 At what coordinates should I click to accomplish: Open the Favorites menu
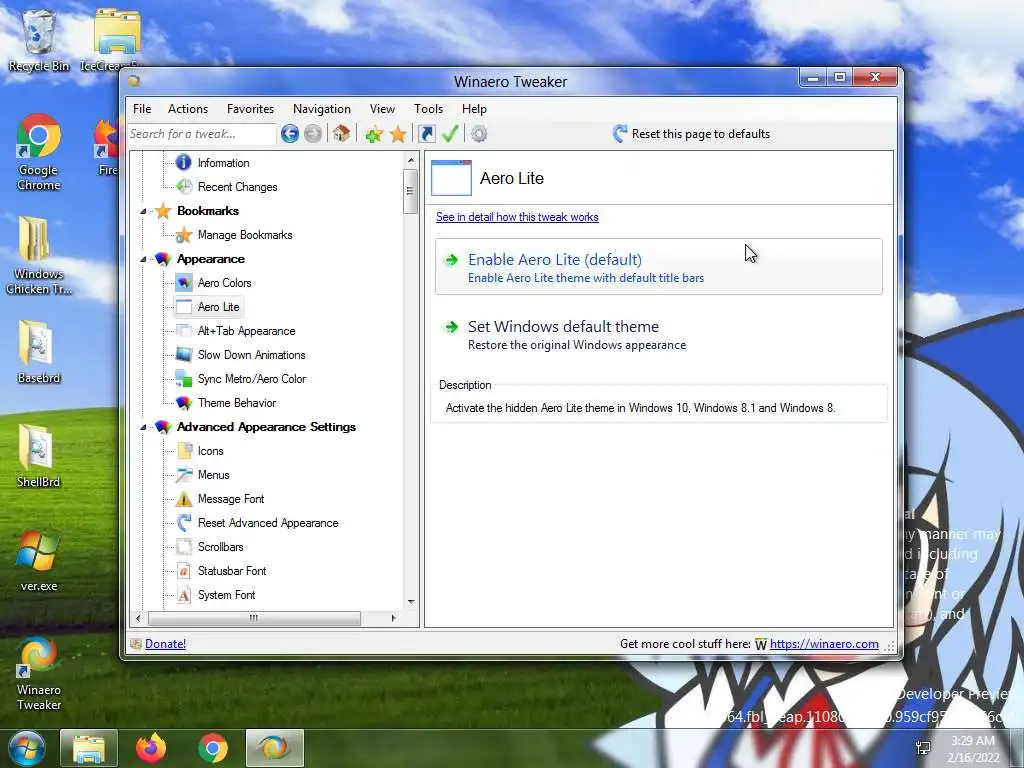click(250, 109)
